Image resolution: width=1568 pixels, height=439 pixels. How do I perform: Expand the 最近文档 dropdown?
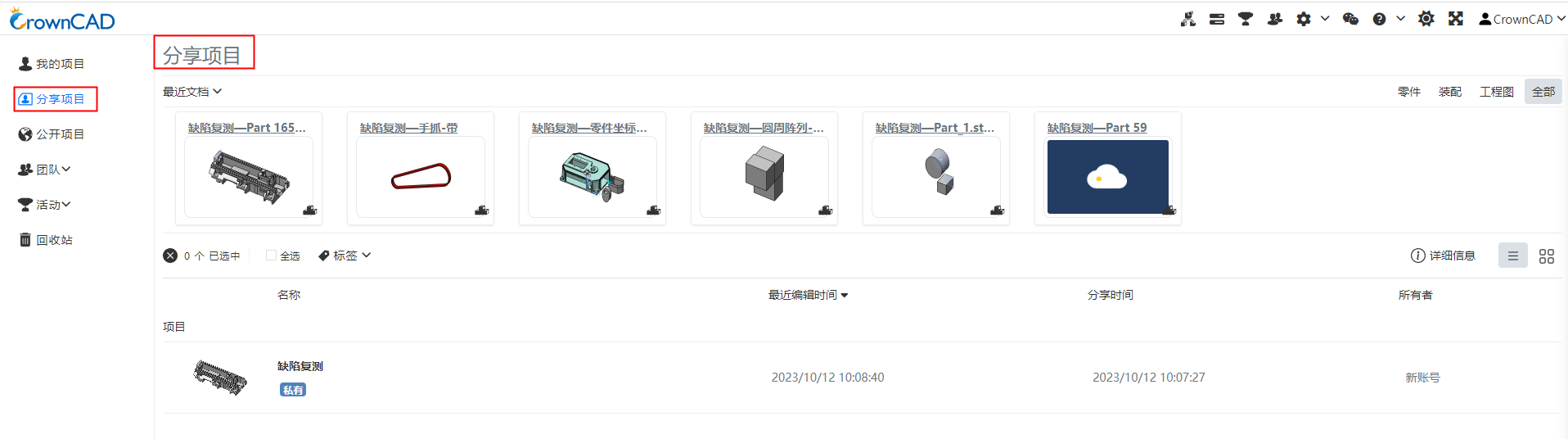[x=192, y=92]
